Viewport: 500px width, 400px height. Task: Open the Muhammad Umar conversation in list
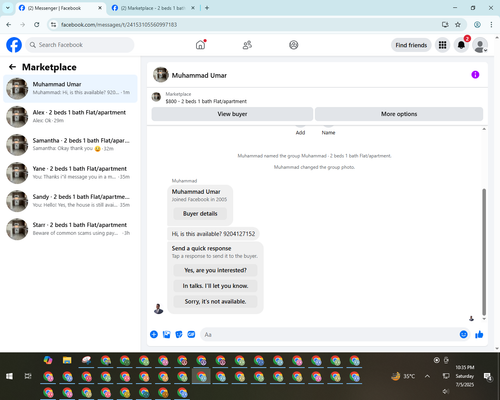pyautogui.click(x=70, y=89)
